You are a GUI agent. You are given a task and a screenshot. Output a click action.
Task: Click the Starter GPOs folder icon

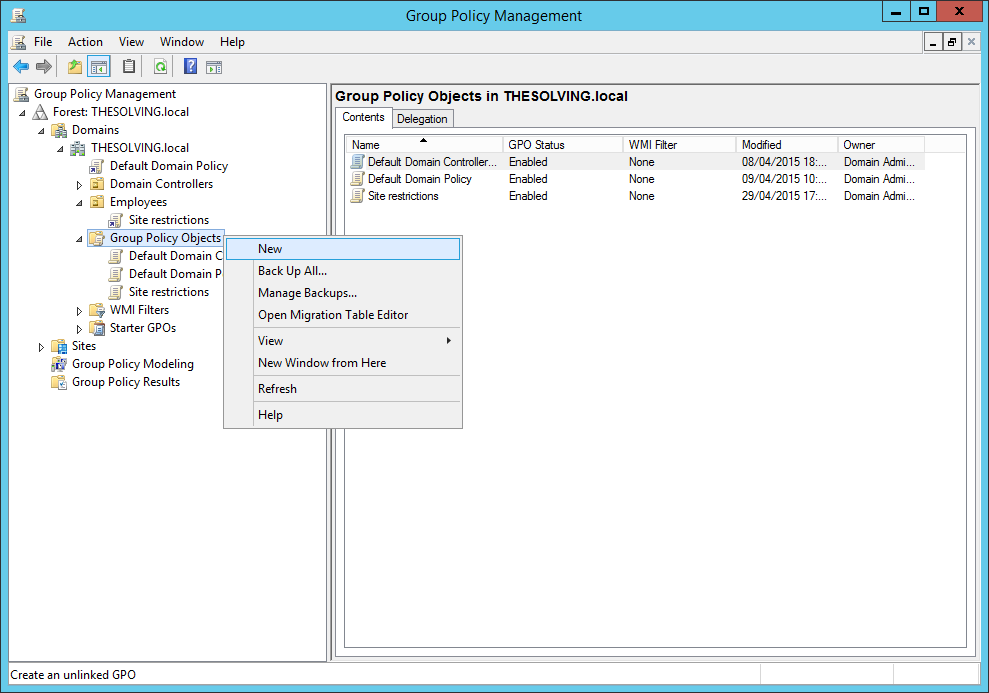point(97,328)
